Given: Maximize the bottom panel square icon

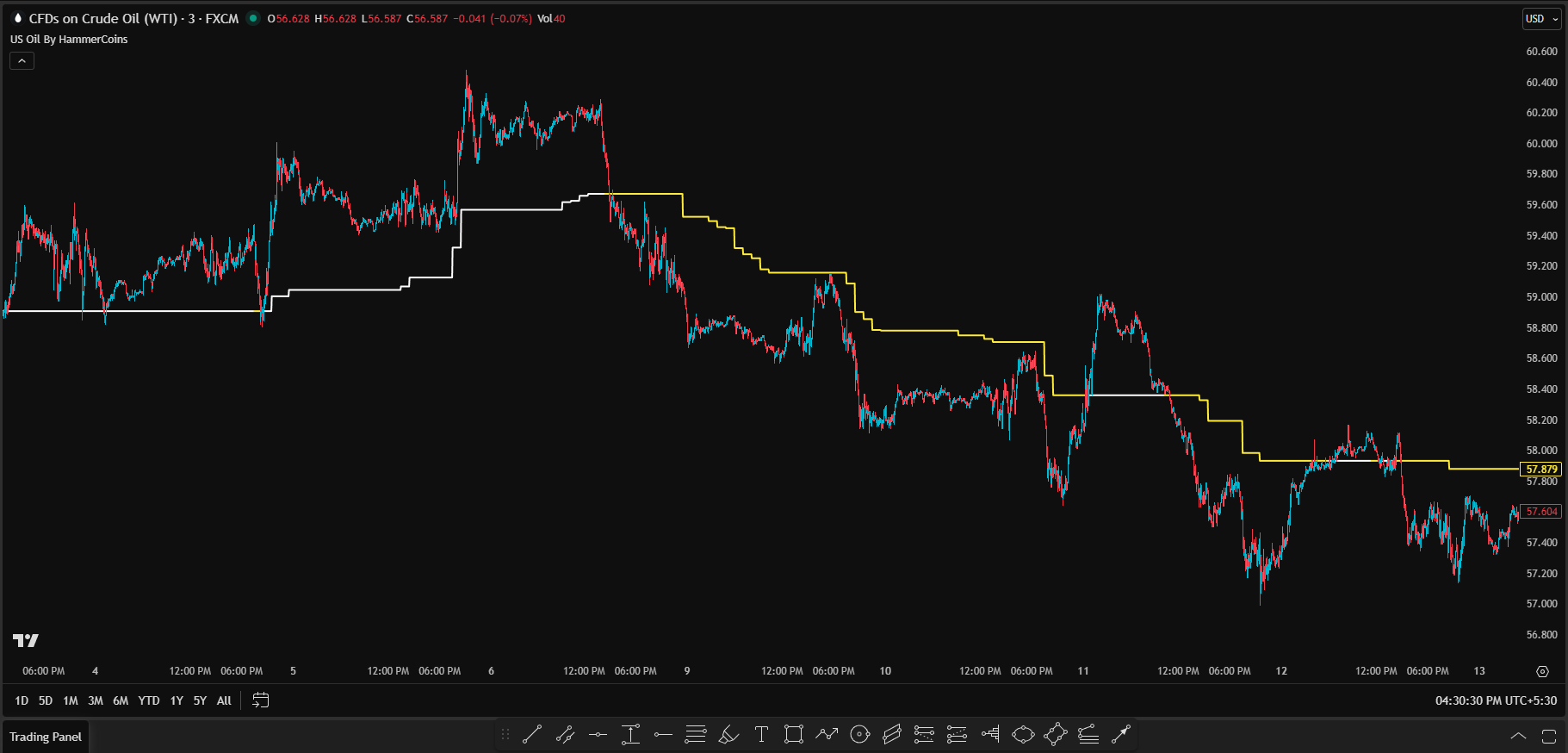Looking at the screenshot, I should click(x=1548, y=736).
